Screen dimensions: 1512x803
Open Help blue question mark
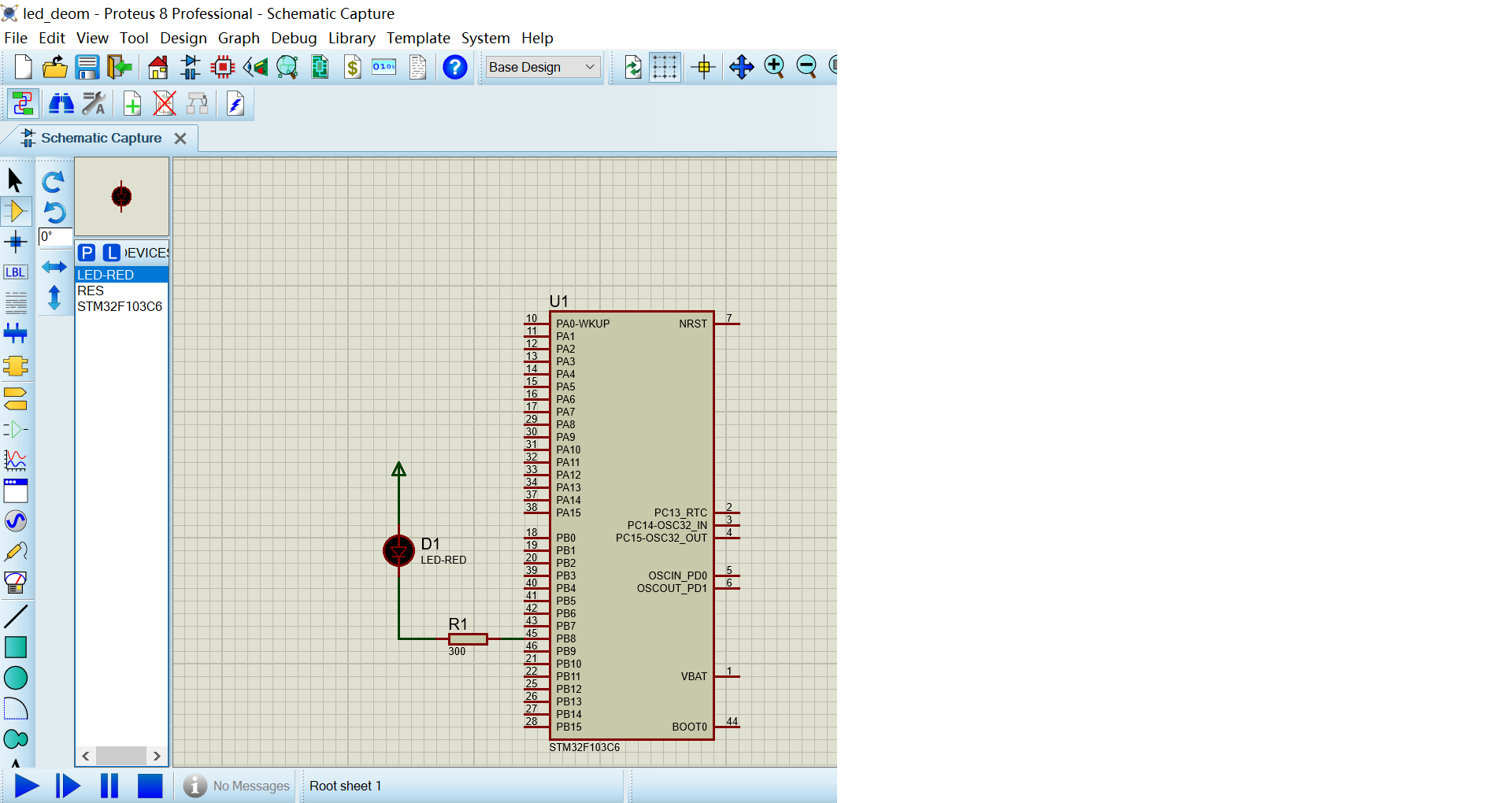point(454,67)
